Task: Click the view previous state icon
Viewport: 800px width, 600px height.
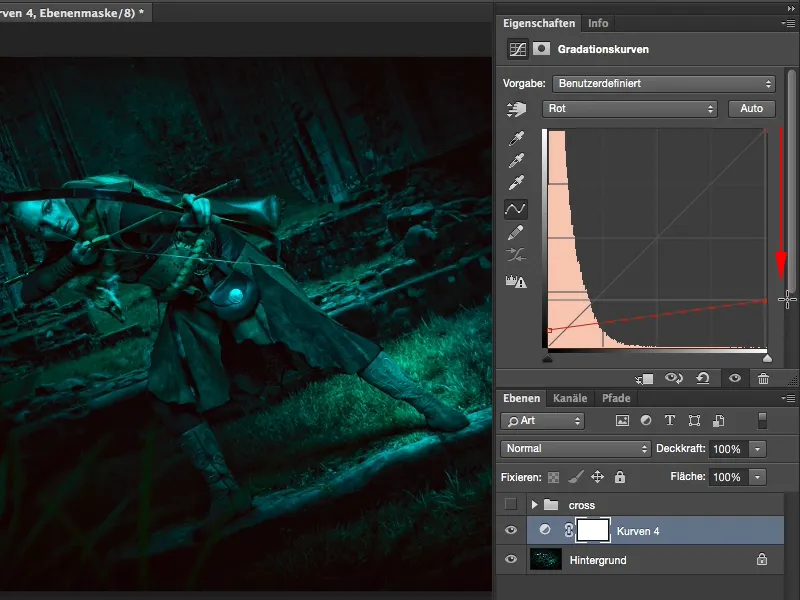Action: (x=673, y=378)
